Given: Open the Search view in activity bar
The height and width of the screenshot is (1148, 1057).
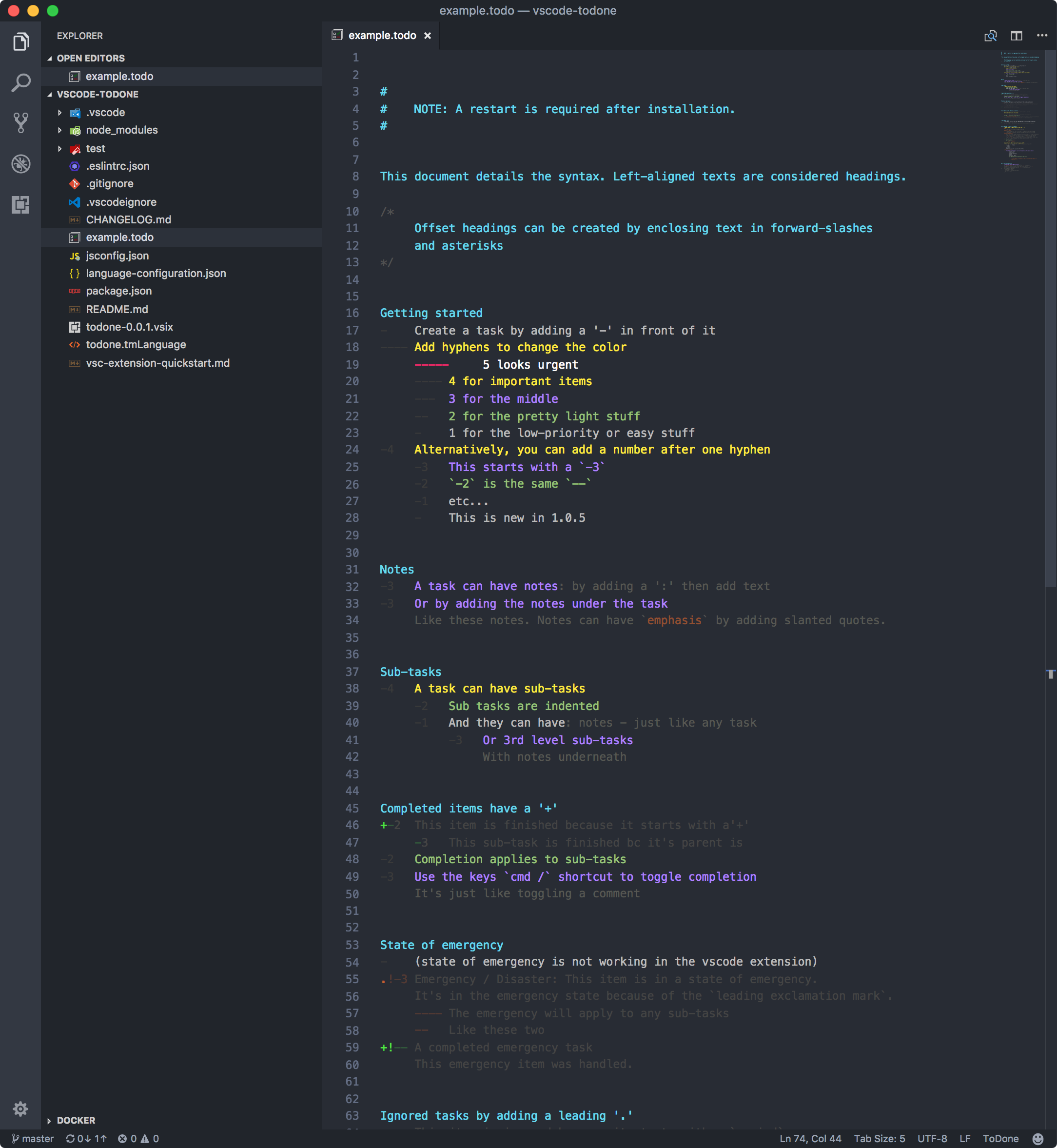Looking at the screenshot, I should [20, 82].
